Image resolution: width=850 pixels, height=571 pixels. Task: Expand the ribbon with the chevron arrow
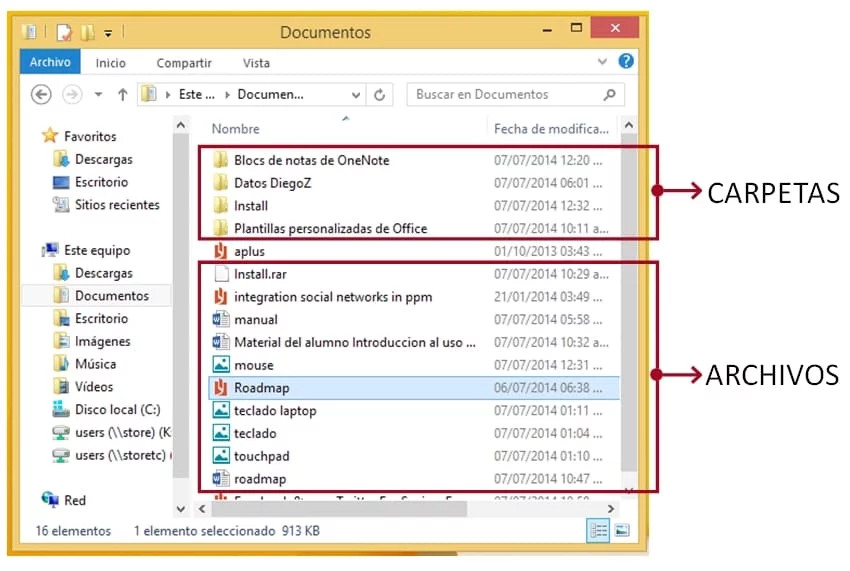(602, 62)
